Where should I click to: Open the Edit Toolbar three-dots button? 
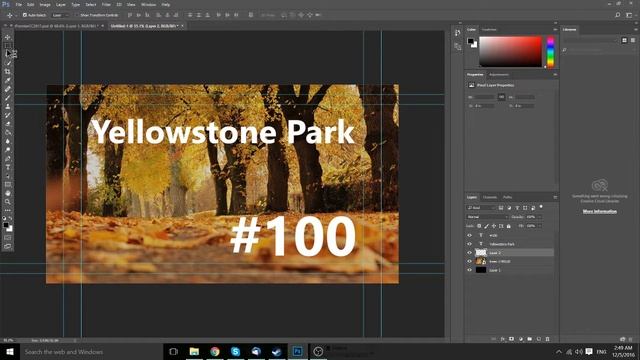(8, 210)
